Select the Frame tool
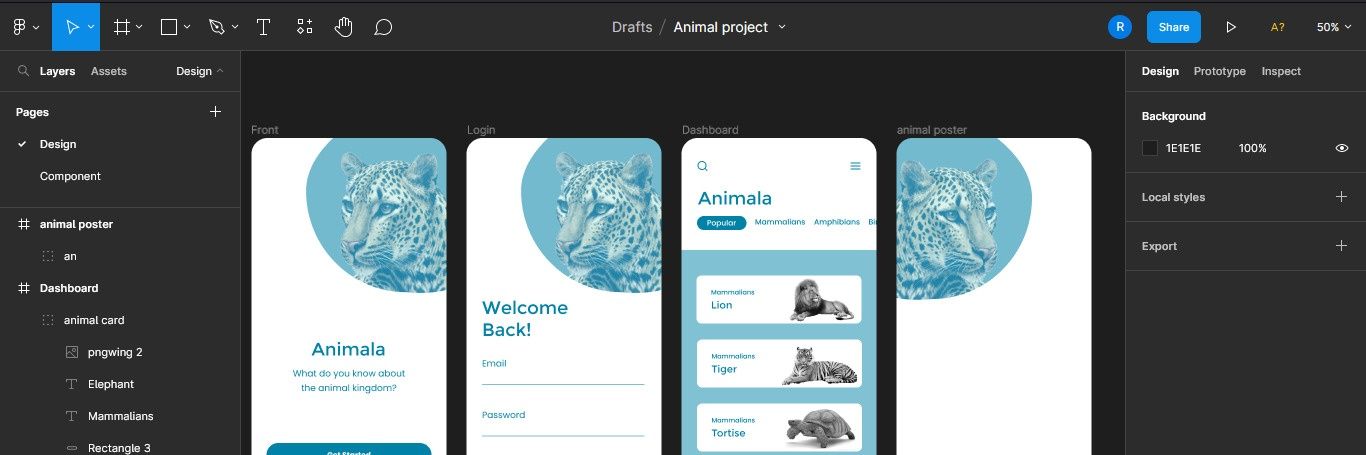 (122, 27)
